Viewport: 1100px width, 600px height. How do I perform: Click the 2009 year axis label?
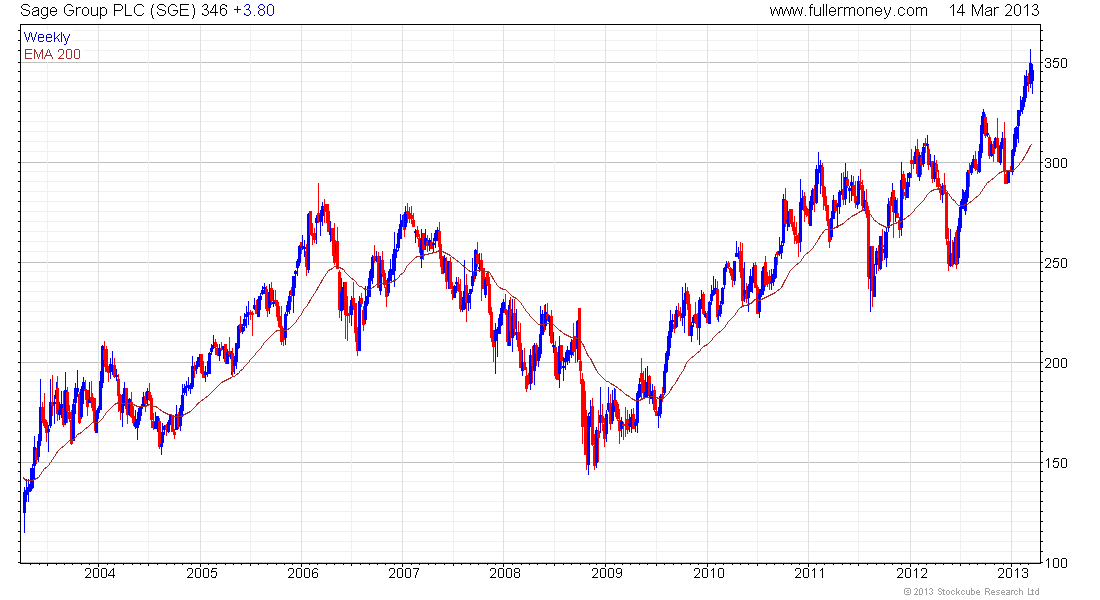607,573
